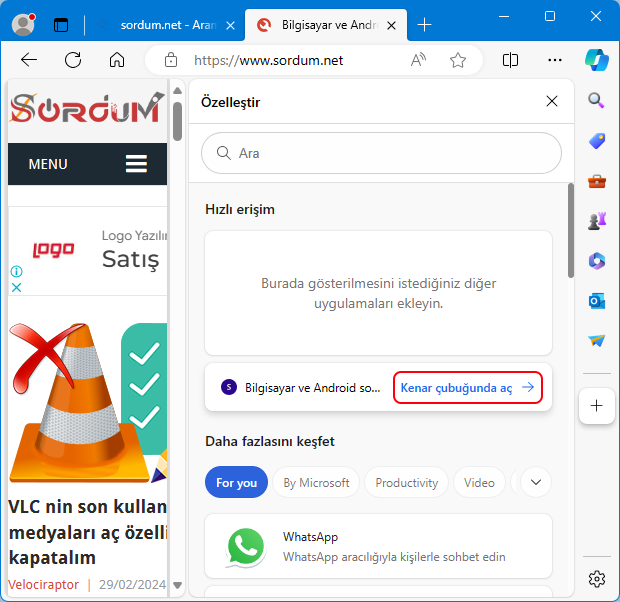Open the paper plane sidebar app
The height and width of the screenshot is (602, 620).
click(x=597, y=341)
